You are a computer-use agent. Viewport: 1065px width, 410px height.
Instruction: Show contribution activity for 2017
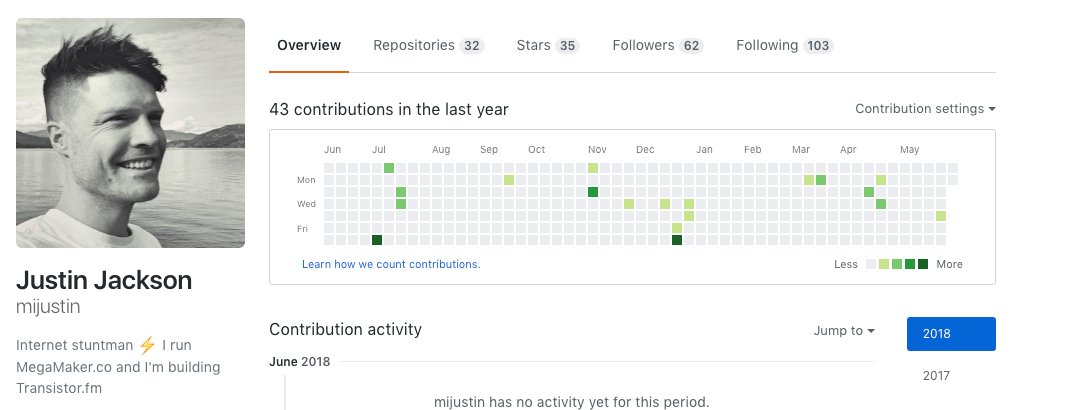pyautogui.click(x=937, y=376)
